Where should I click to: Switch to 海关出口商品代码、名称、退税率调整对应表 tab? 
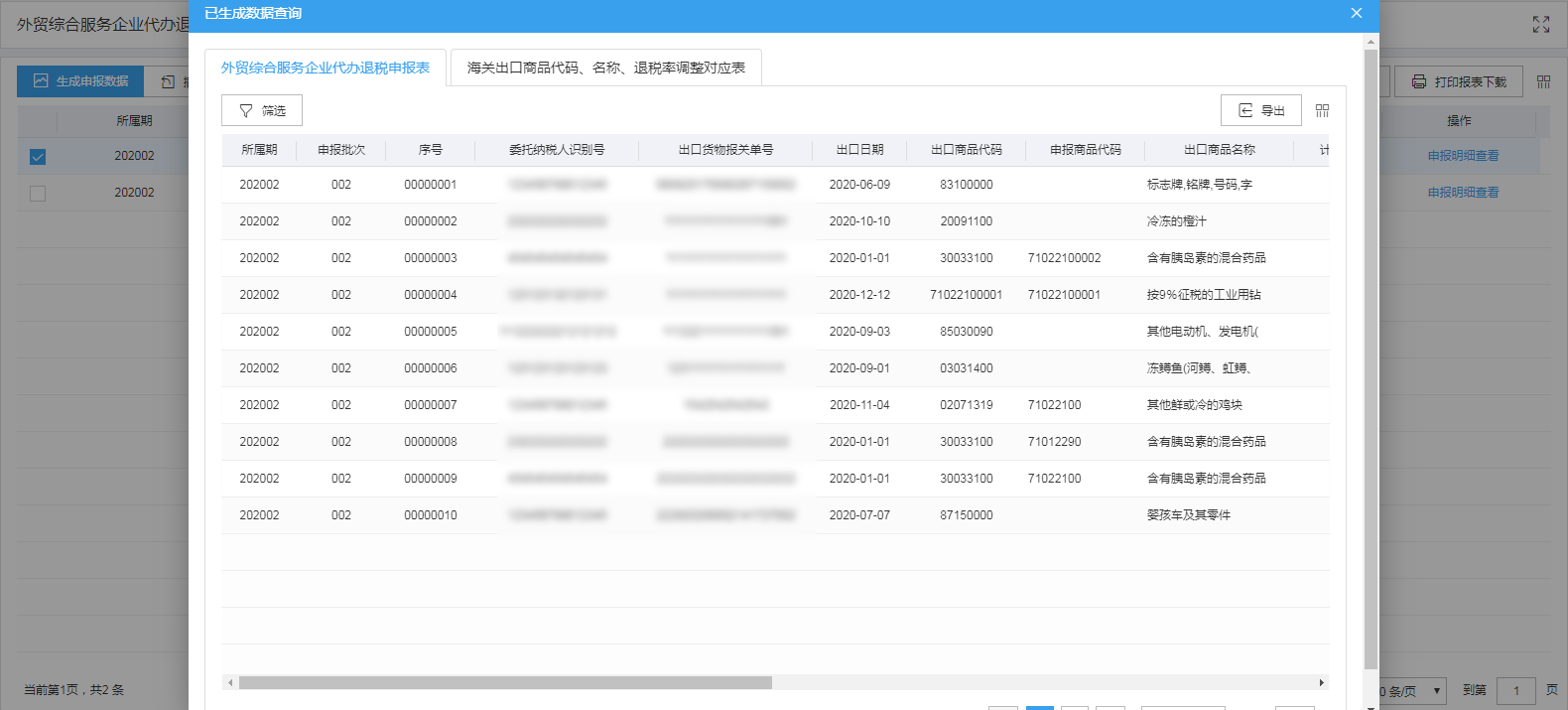605,68
